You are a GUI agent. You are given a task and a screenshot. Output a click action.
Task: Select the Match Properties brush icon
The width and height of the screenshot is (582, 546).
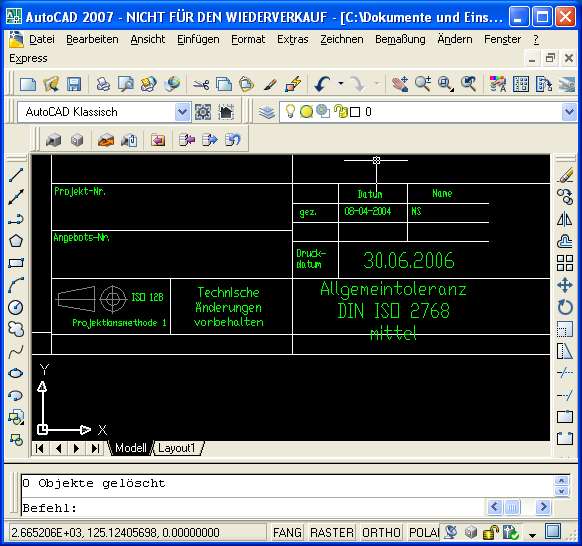pos(270,84)
